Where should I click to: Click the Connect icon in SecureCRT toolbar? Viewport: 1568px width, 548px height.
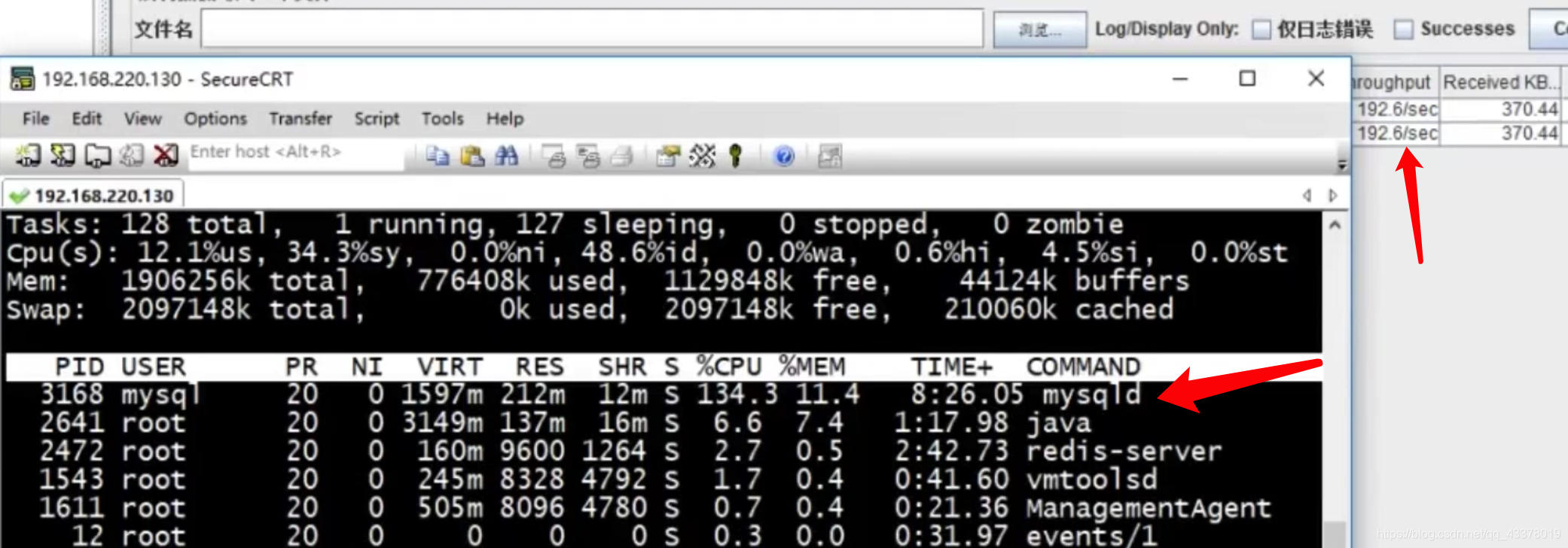tap(28, 155)
